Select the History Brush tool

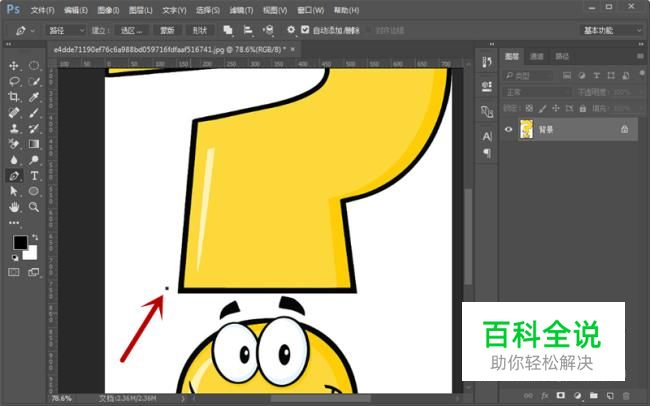click(x=34, y=129)
